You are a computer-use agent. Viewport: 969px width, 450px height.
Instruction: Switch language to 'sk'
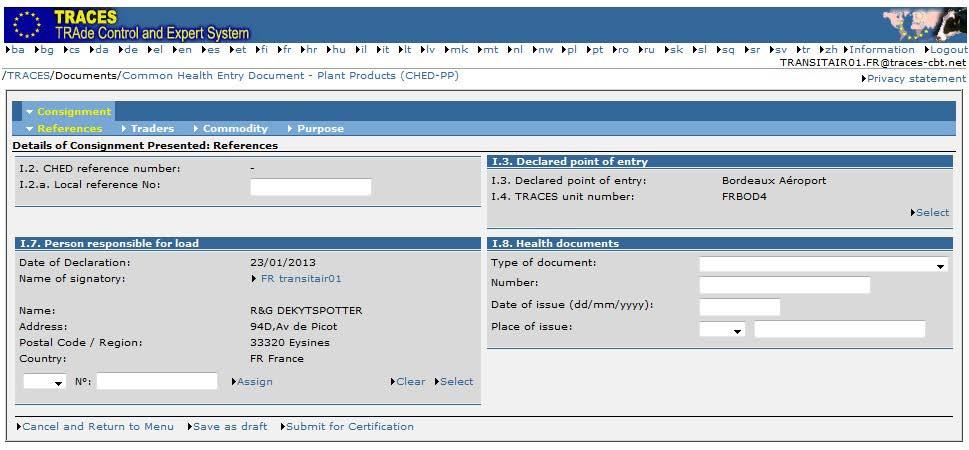coord(674,50)
